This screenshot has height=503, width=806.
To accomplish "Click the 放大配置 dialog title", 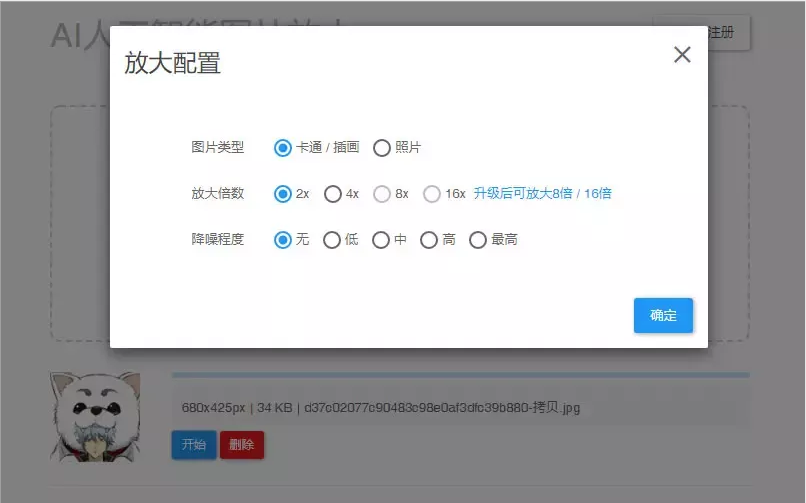I will pos(172,63).
